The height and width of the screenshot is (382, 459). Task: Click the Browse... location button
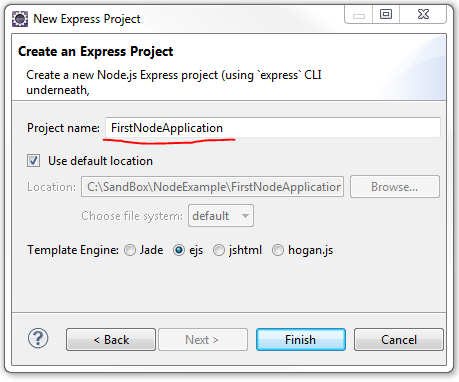pyautogui.click(x=395, y=187)
